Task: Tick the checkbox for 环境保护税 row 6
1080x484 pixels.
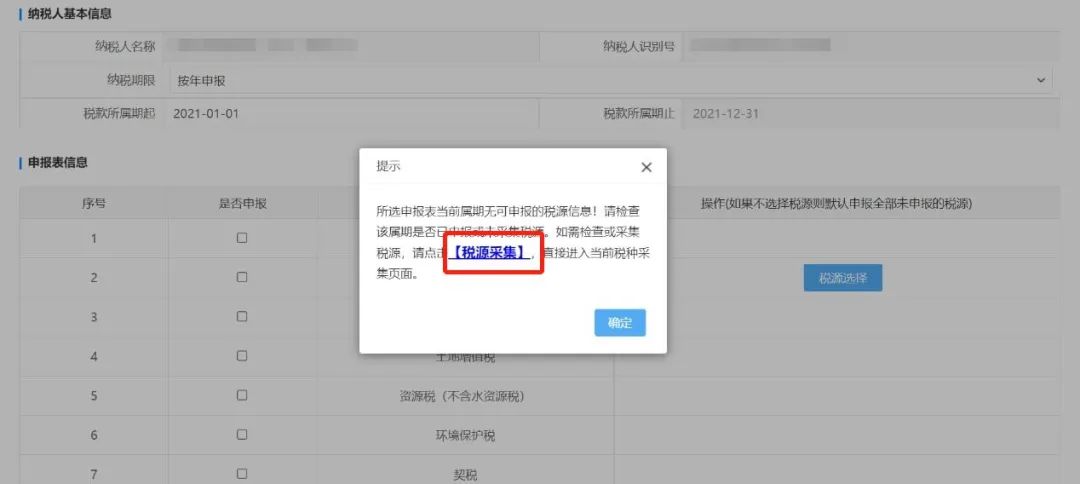Action: point(242,435)
